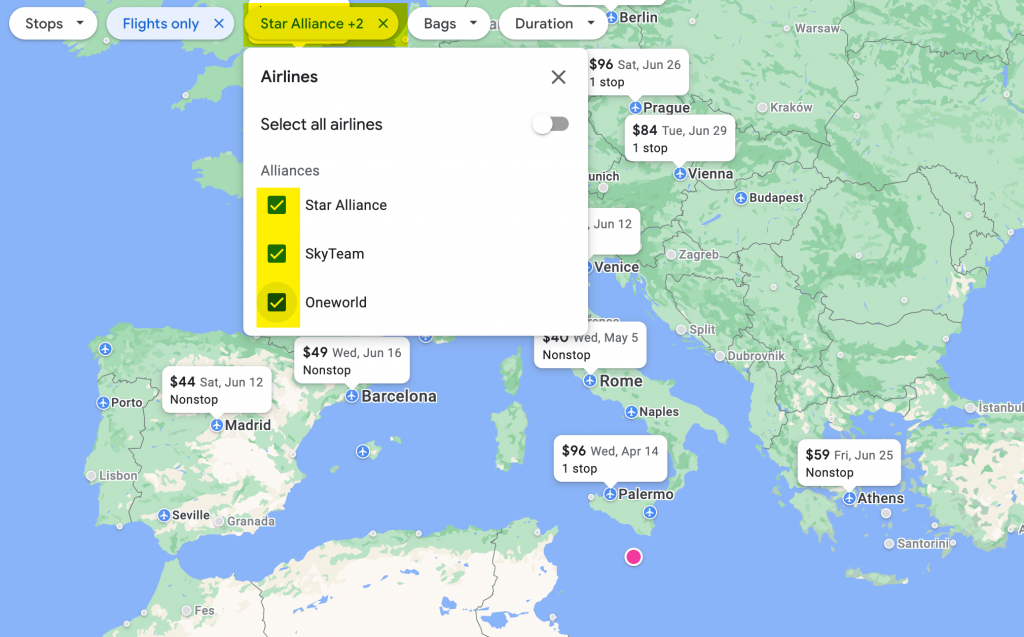Click the Porto airport marker icon
This screenshot has height=637, width=1024.
[x=102, y=402]
